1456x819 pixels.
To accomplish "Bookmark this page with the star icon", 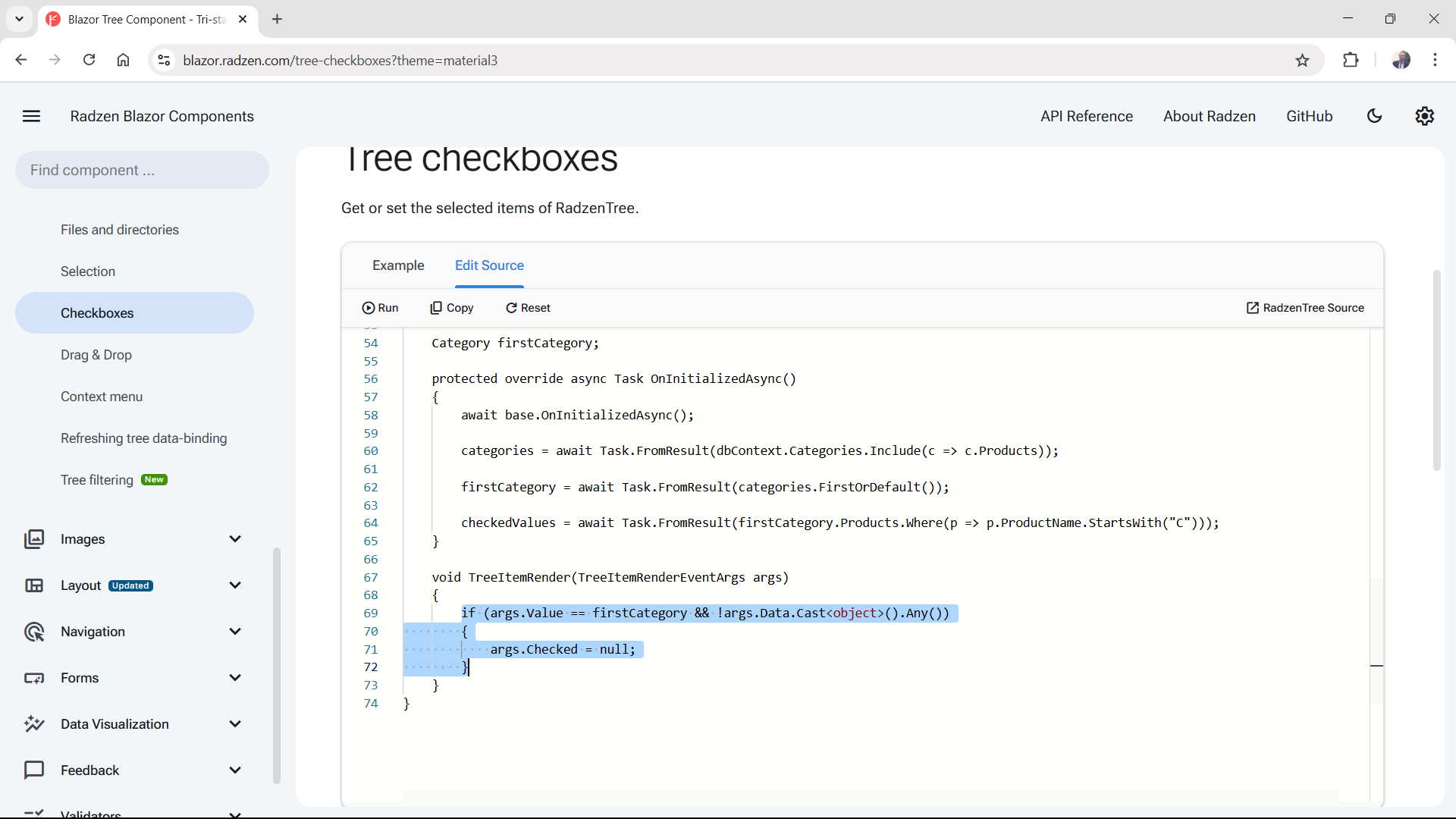I will [1302, 60].
